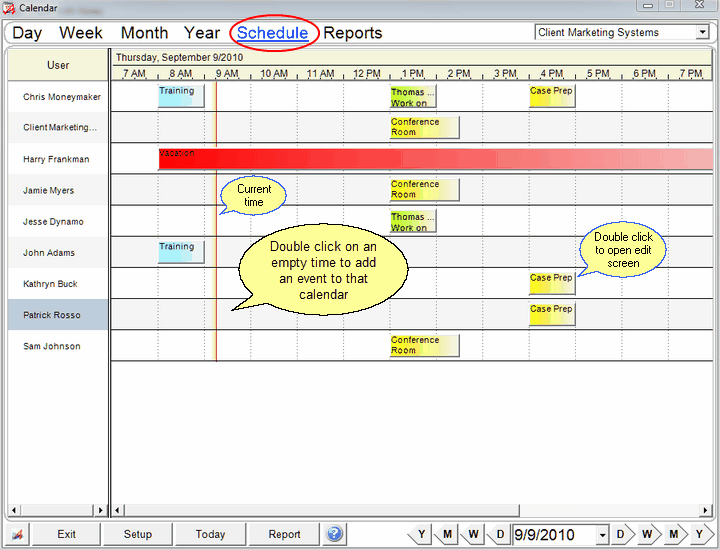Viewport: 720px width, 550px height.
Task: Advance one week with forward W arrow
Action: 648,534
